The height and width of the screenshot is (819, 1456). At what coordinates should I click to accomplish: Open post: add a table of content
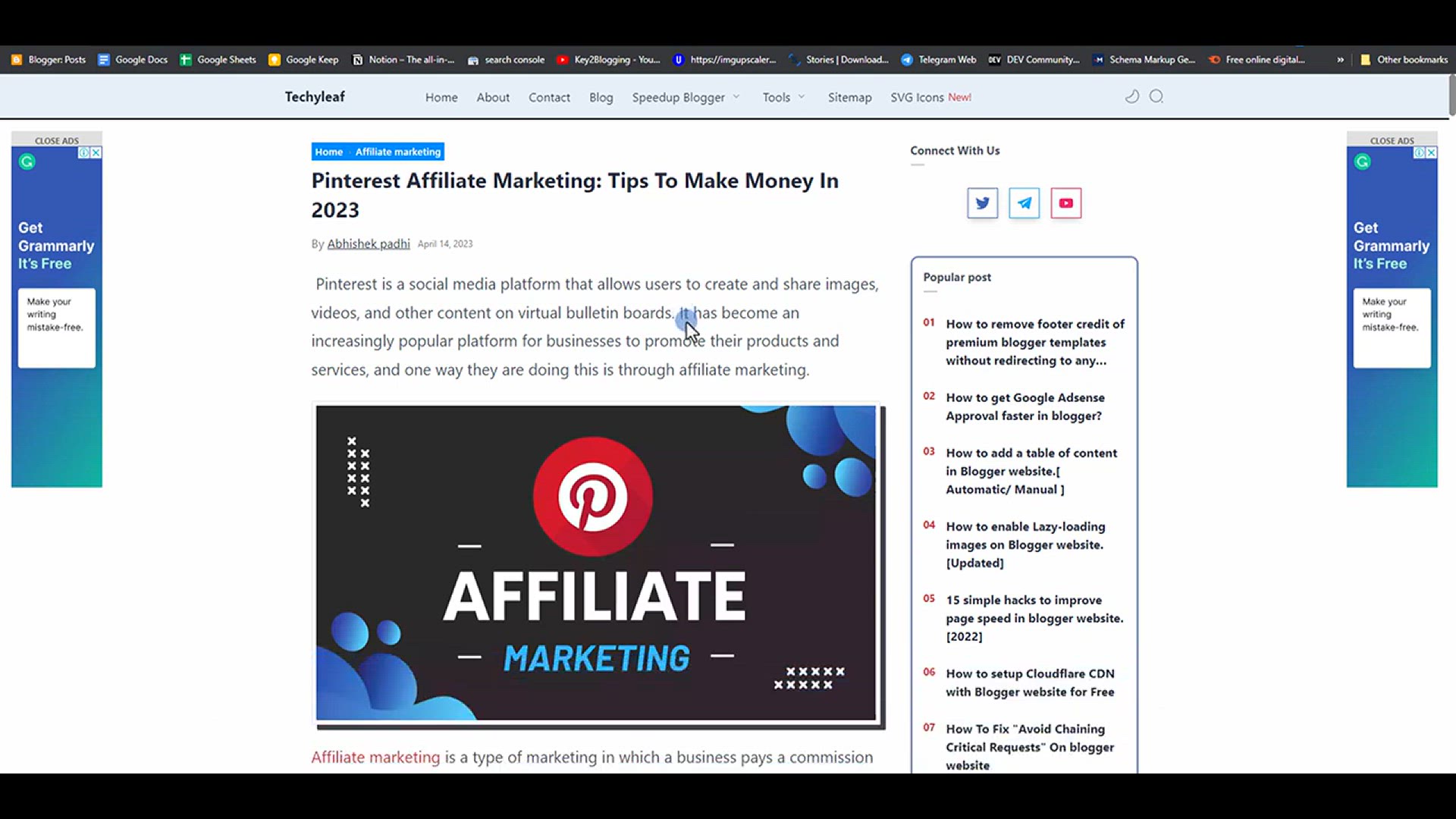pyautogui.click(x=1031, y=471)
